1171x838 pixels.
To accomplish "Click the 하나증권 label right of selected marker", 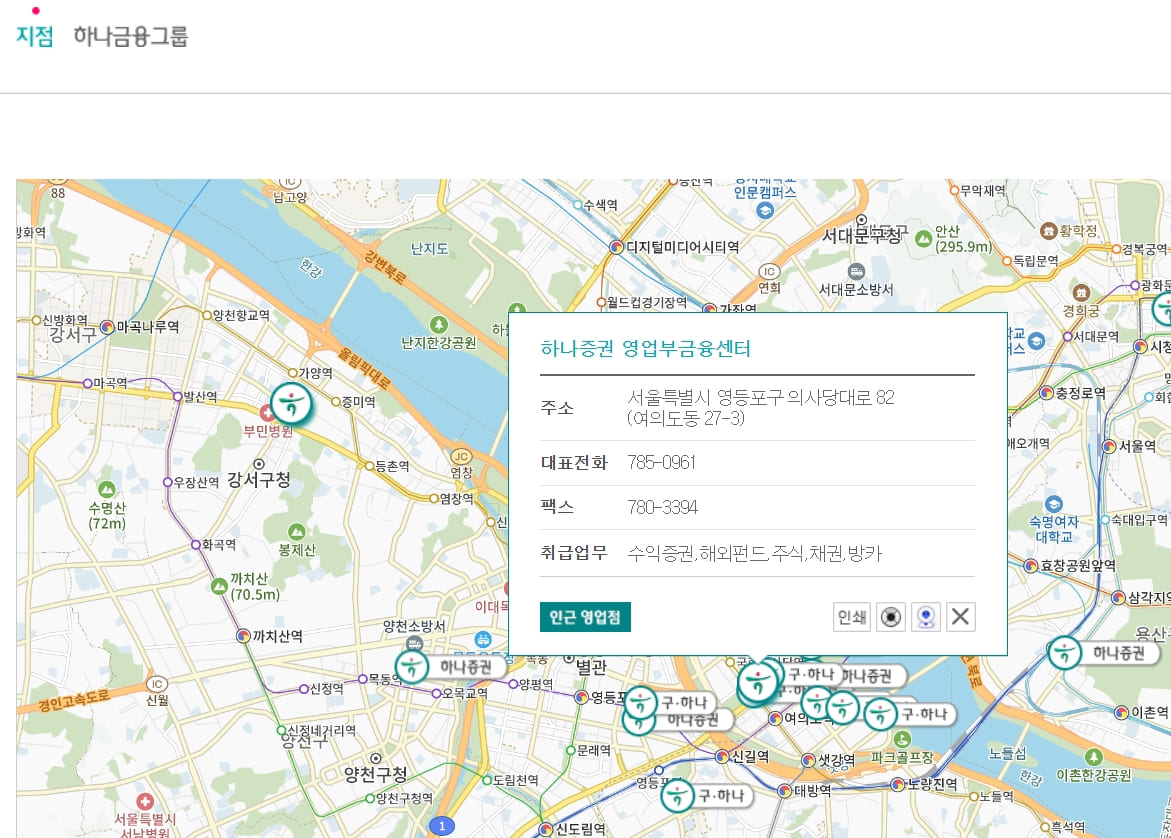I will (x=868, y=676).
